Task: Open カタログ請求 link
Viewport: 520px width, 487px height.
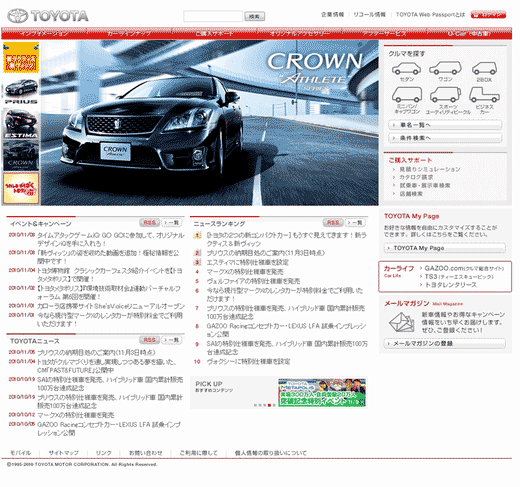Action: 416,177
